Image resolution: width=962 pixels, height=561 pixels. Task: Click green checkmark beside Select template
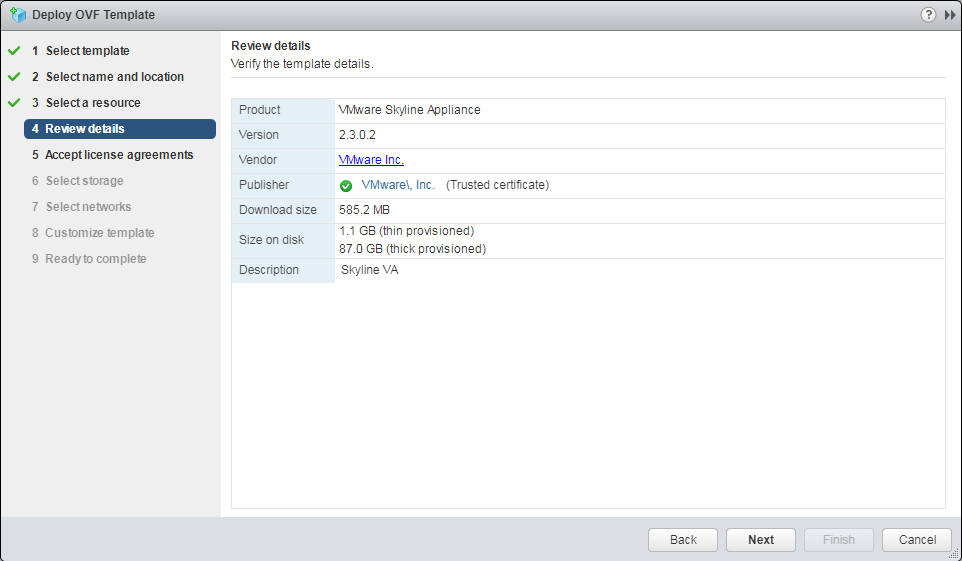click(14, 50)
